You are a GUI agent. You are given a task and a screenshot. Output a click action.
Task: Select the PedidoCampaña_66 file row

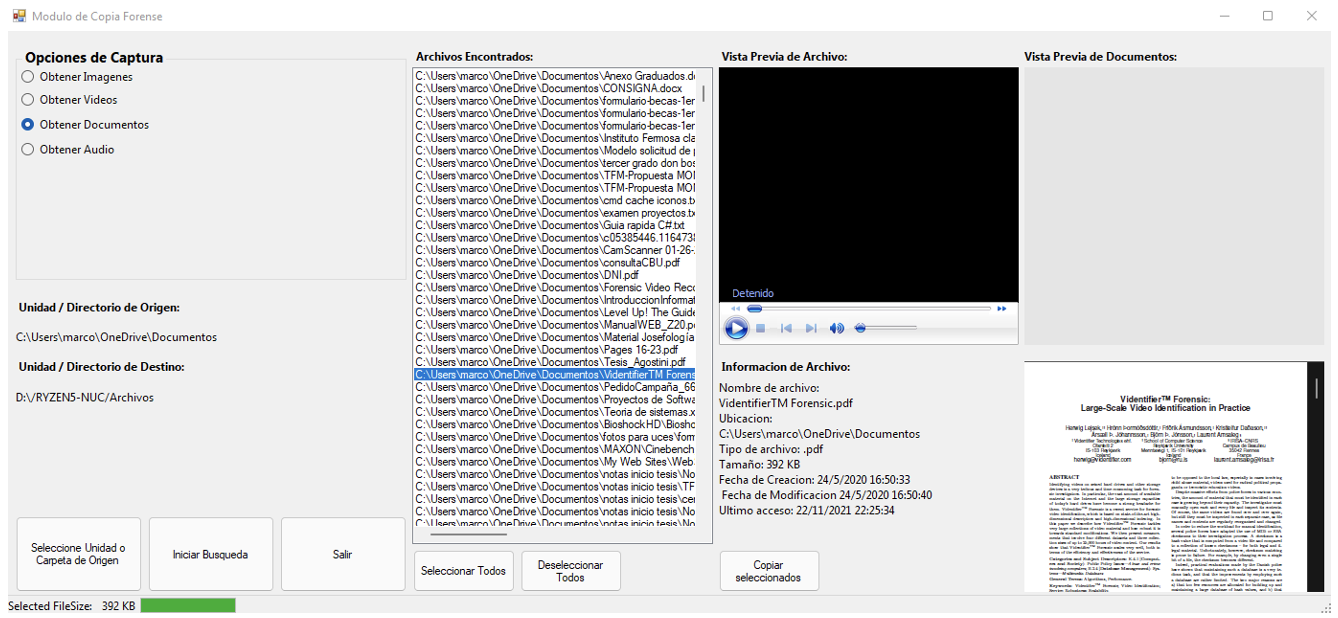click(555, 387)
